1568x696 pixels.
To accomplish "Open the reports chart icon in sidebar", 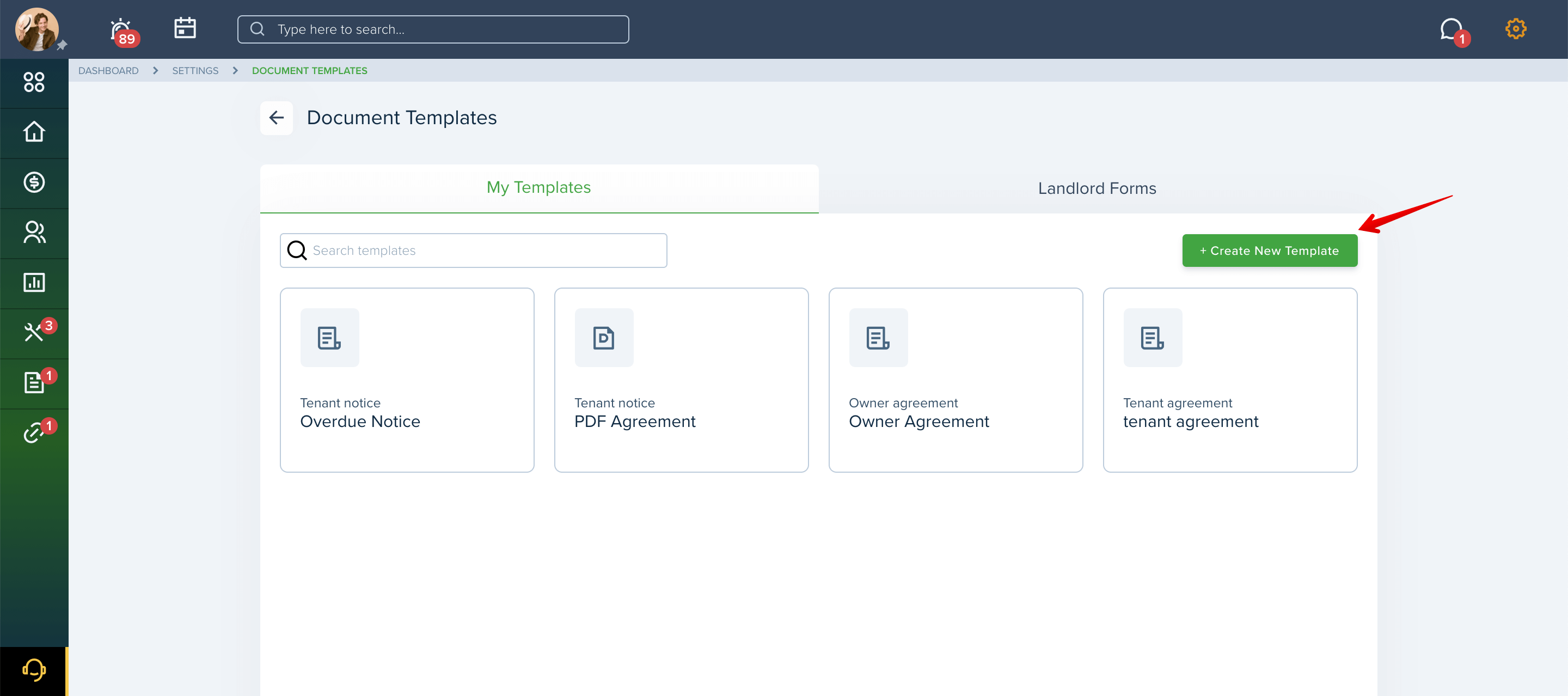I will point(34,283).
